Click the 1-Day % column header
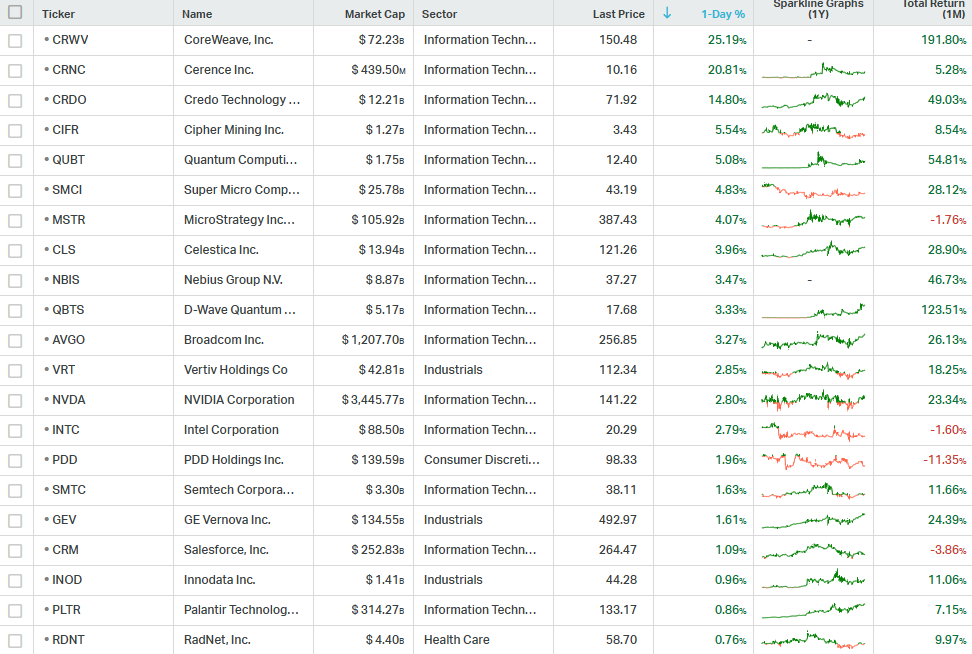The image size is (972, 654). coord(723,14)
